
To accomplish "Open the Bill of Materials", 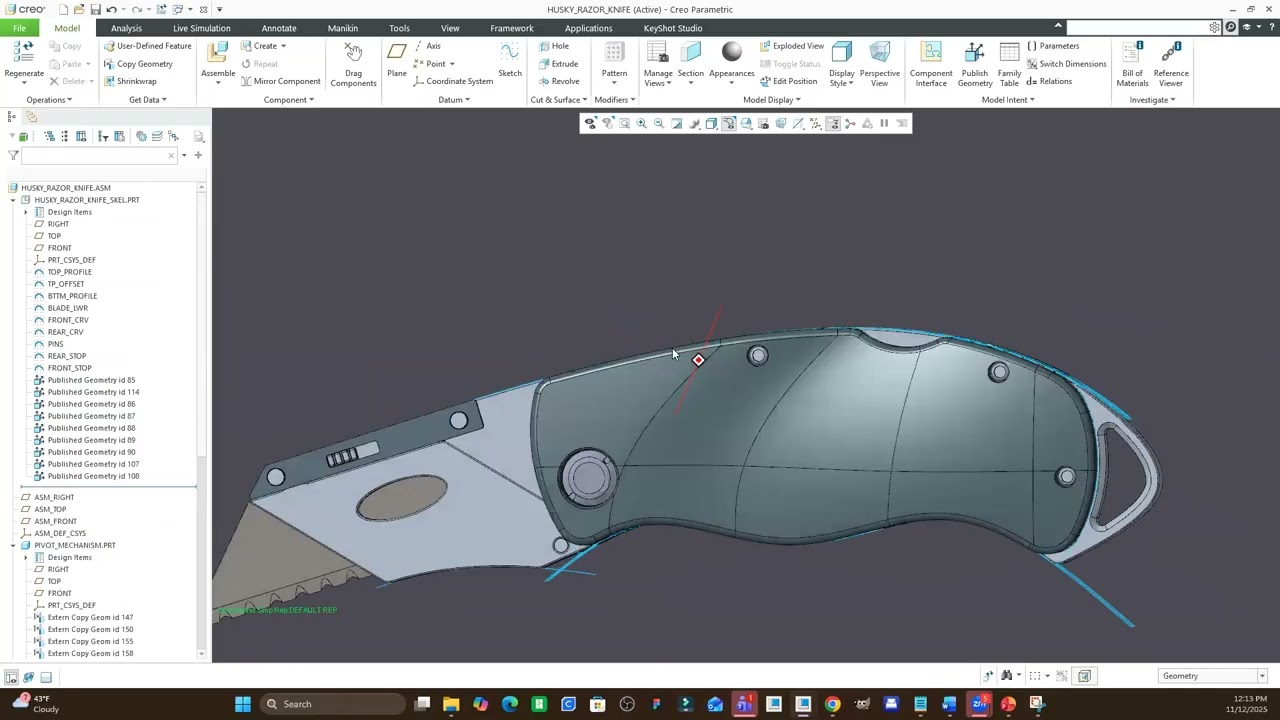I will [1132, 64].
